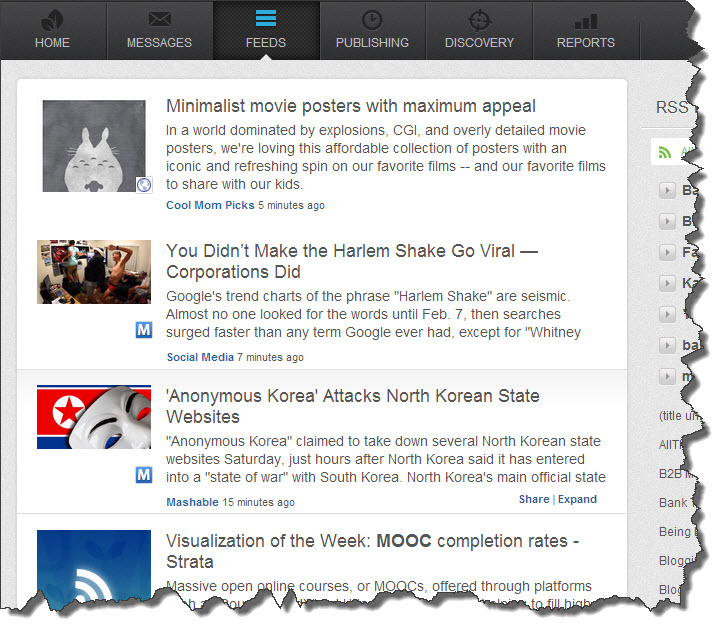727x634 pixels.
Task: Open the Mashable source link
Action: point(192,502)
